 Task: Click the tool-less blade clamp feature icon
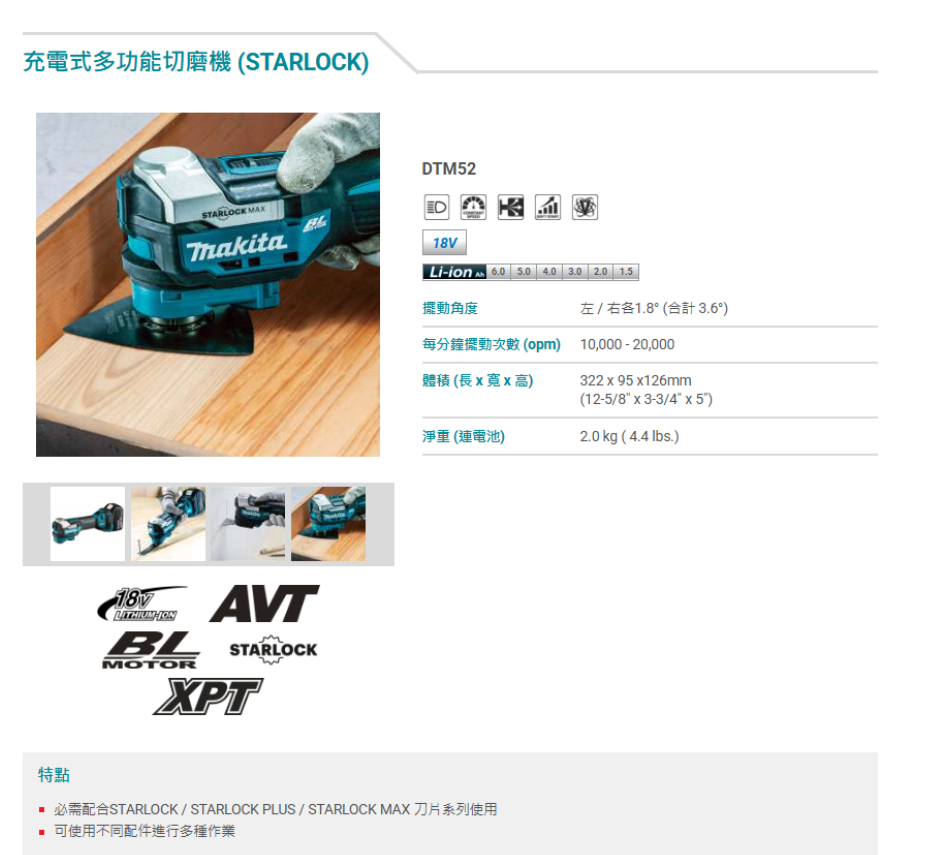tap(511, 207)
